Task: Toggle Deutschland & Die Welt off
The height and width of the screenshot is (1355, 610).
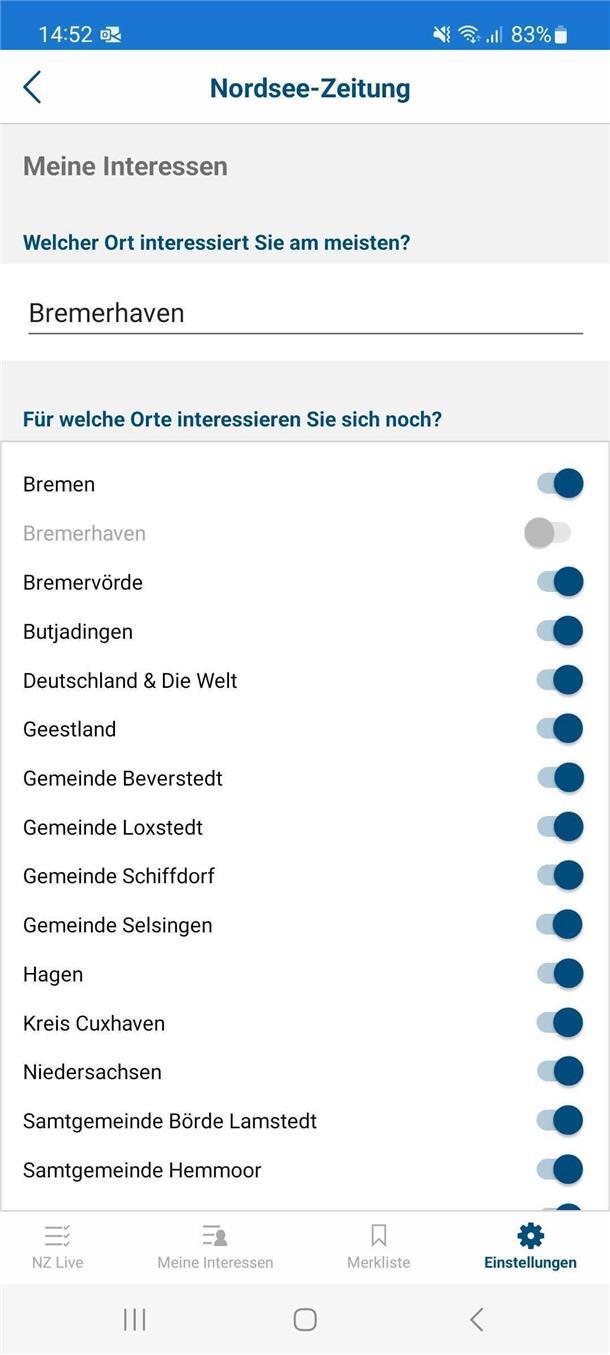Action: (560, 680)
